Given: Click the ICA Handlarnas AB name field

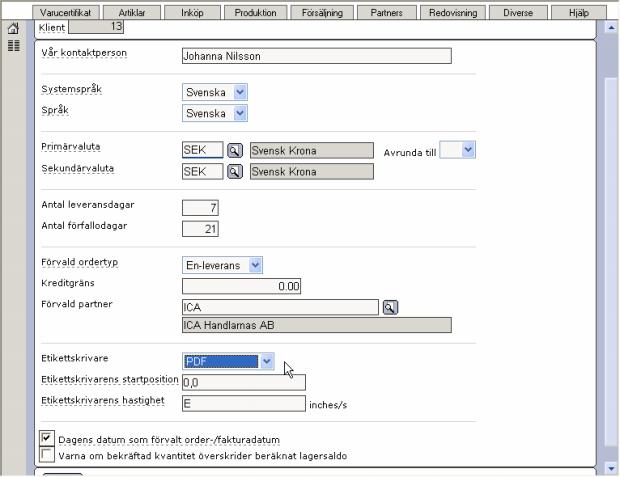Looking at the screenshot, I should (317, 325).
